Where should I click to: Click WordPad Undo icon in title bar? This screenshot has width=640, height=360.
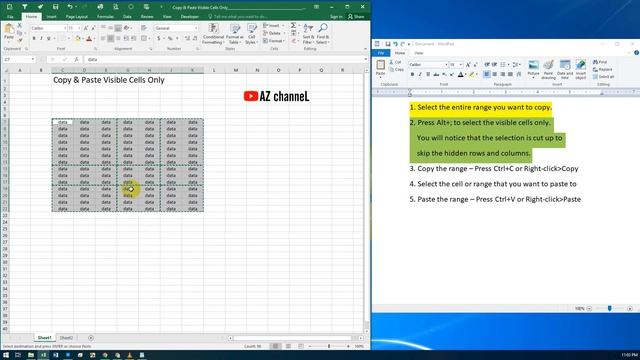pos(395,44)
